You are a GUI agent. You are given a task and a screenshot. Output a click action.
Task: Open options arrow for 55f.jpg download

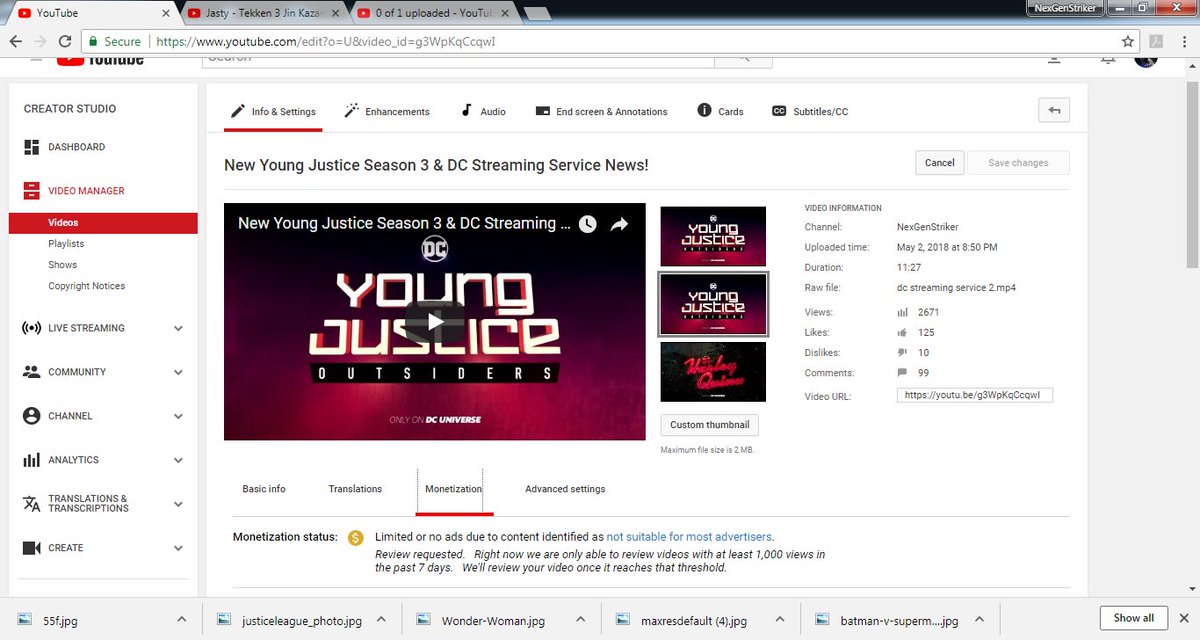tap(181, 620)
